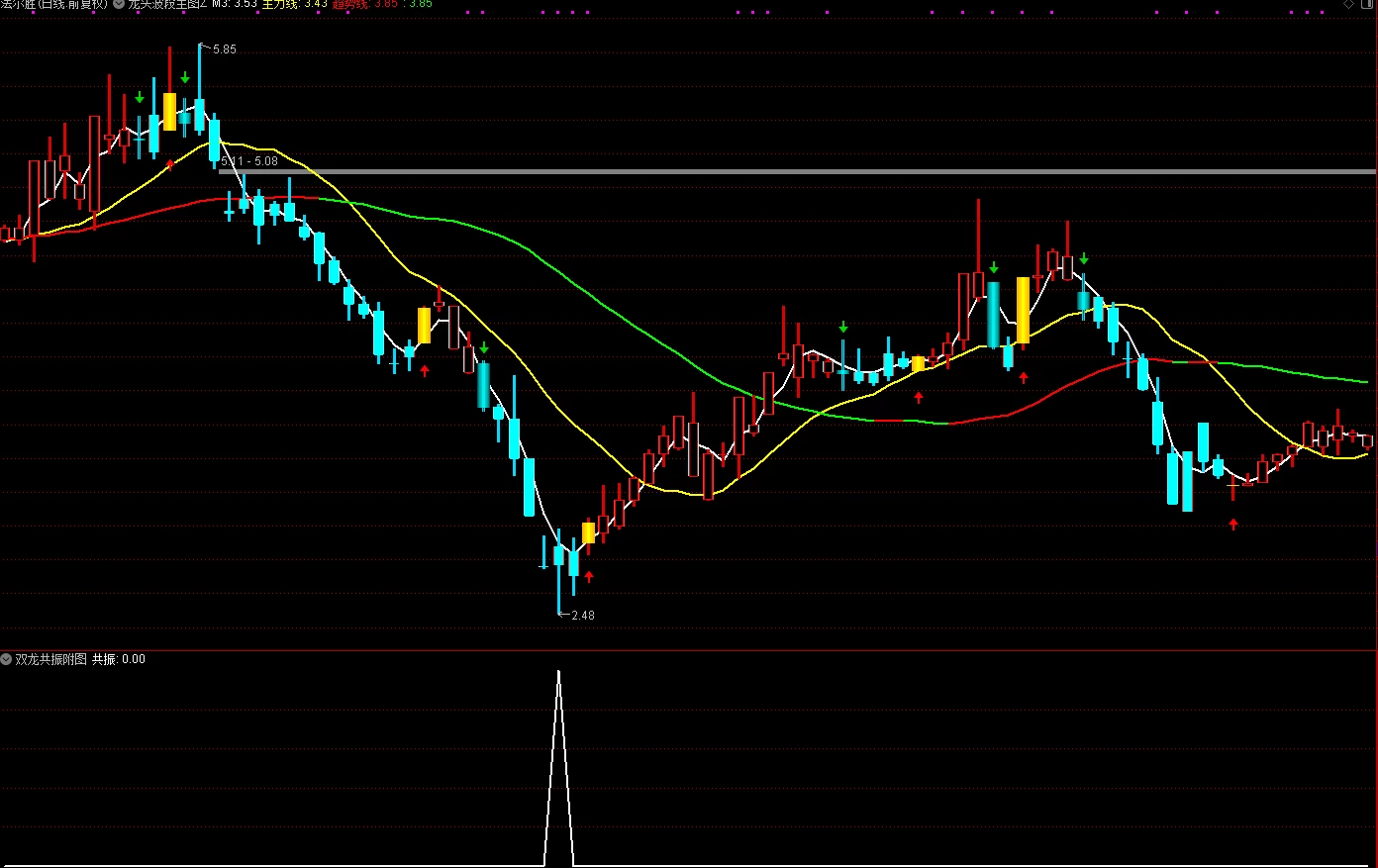
Task: Click the red up arrow nearest 2.48 low
Action: [589, 576]
